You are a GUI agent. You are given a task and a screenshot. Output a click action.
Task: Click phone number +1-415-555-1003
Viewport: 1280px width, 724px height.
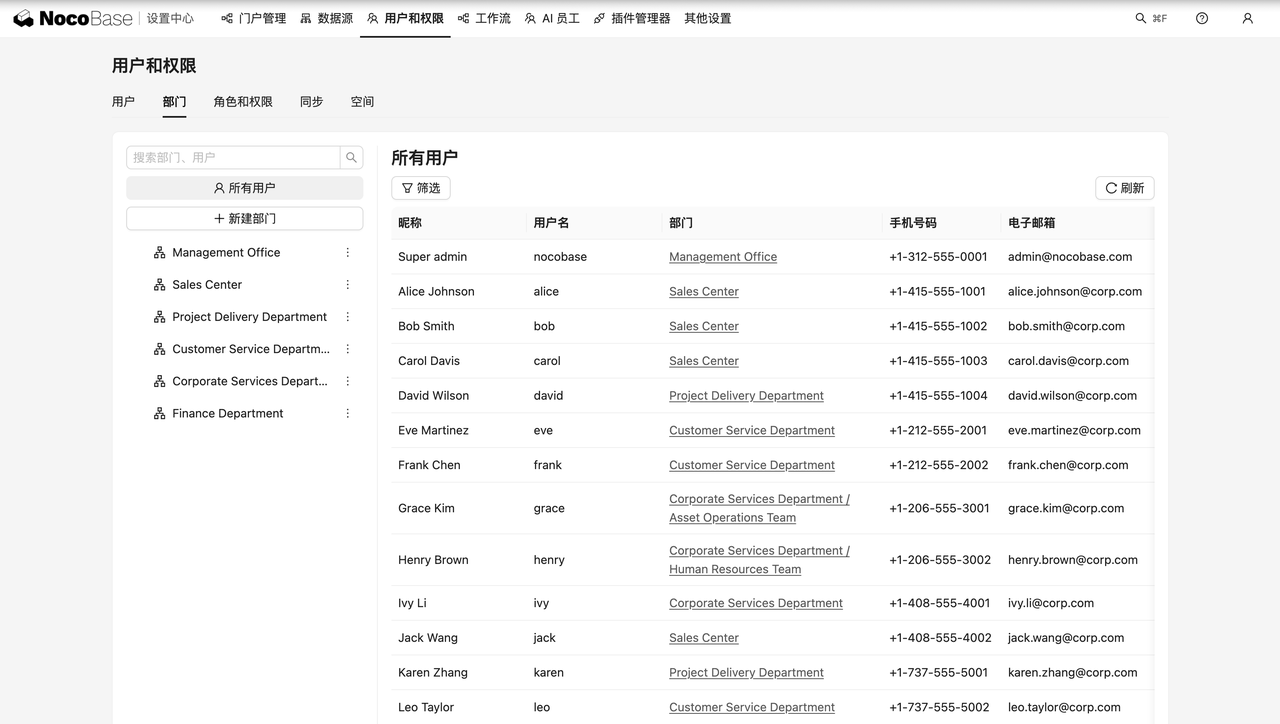(x=938, y=361)
